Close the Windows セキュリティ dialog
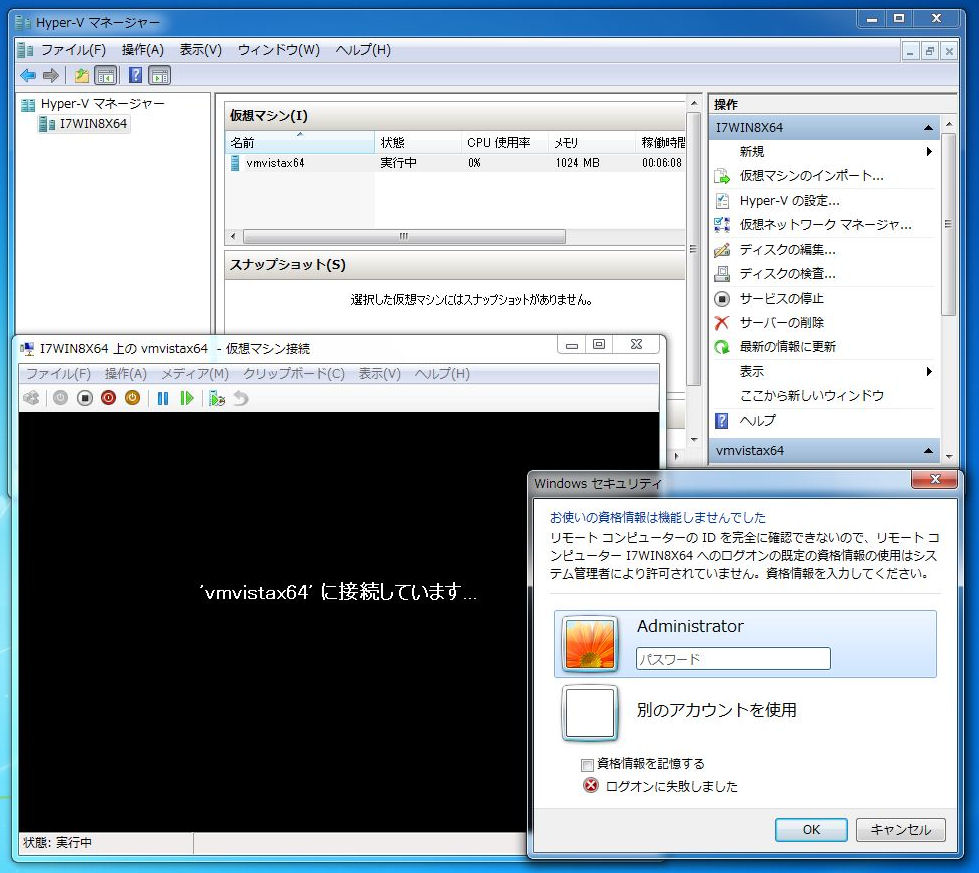Viewport: 979px width, 873px height. tap(935, 480)
